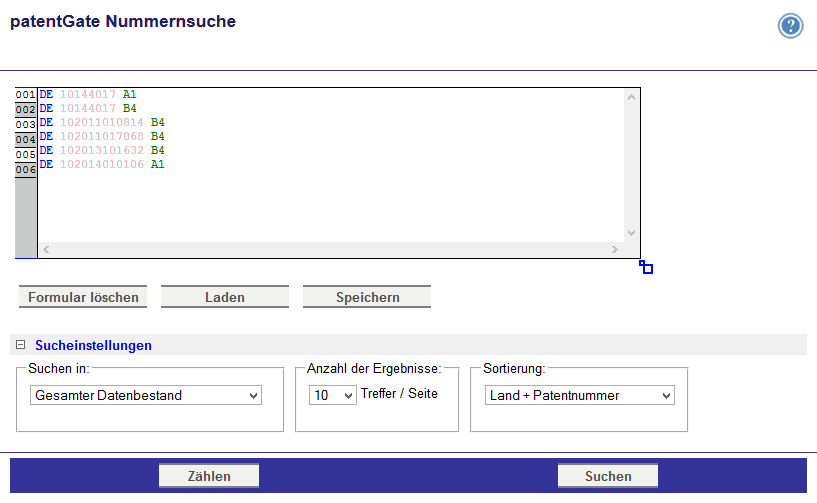Viewport: 817px width, 503px height.
Task: Click line number 004
Action: point(26,139)
